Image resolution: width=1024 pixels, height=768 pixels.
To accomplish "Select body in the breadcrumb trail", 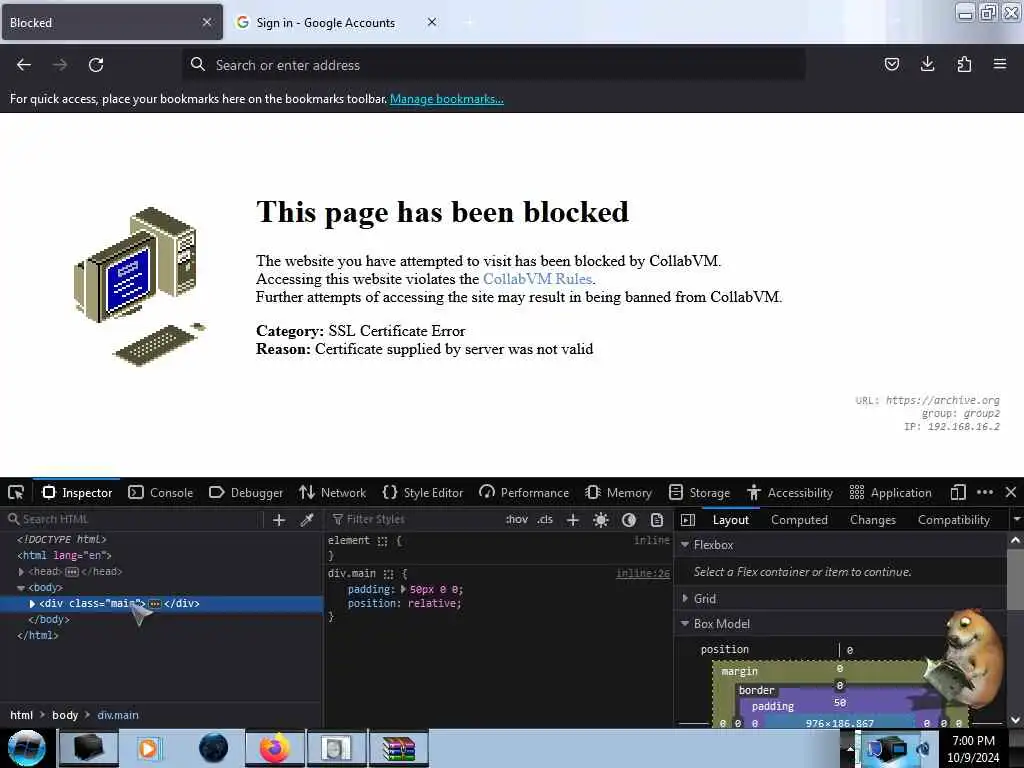I will pos(65,715).
